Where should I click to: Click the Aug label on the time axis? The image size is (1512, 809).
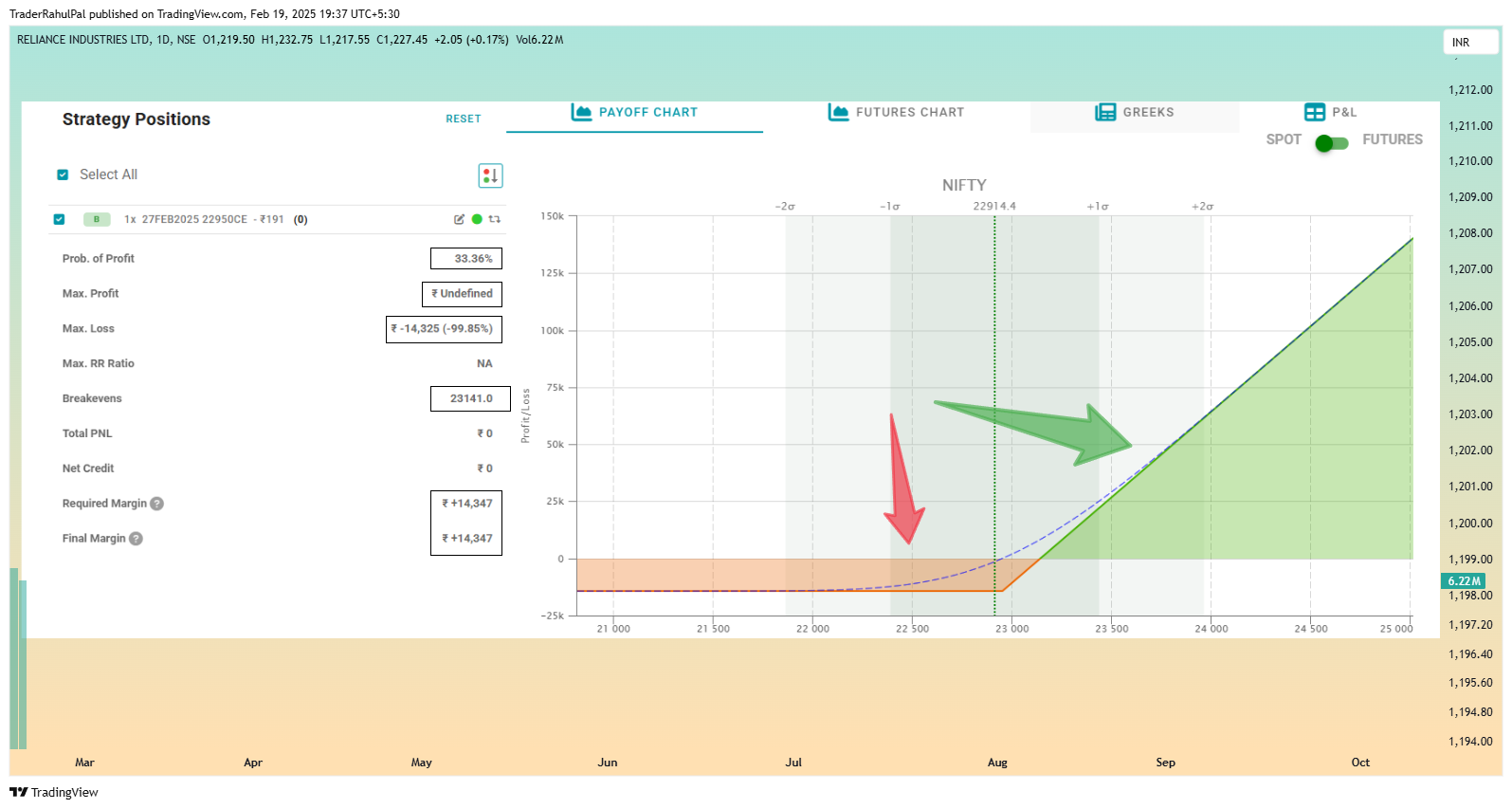[x=997, y=763]
